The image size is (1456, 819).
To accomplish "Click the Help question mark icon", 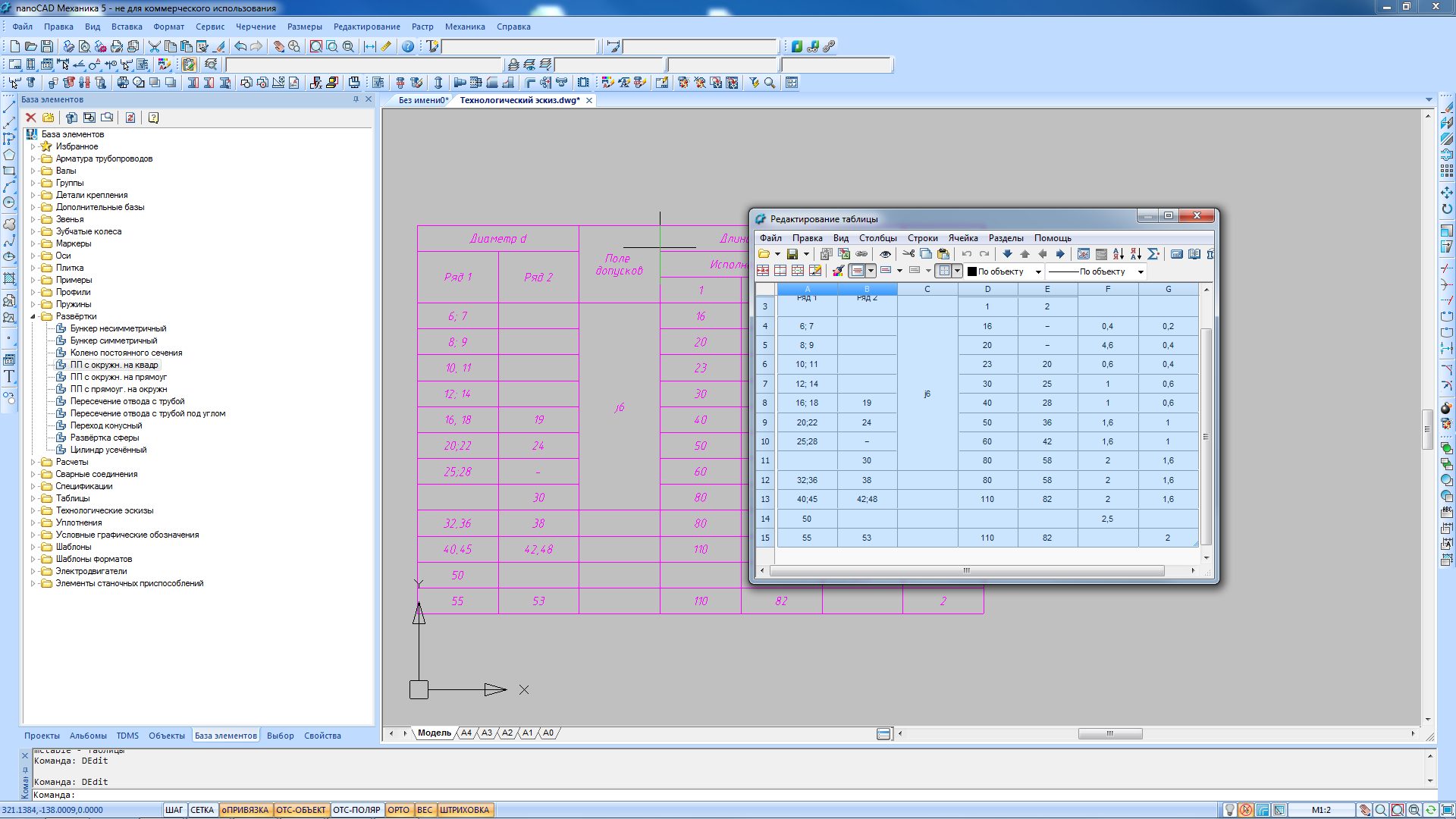I will 408,46.
